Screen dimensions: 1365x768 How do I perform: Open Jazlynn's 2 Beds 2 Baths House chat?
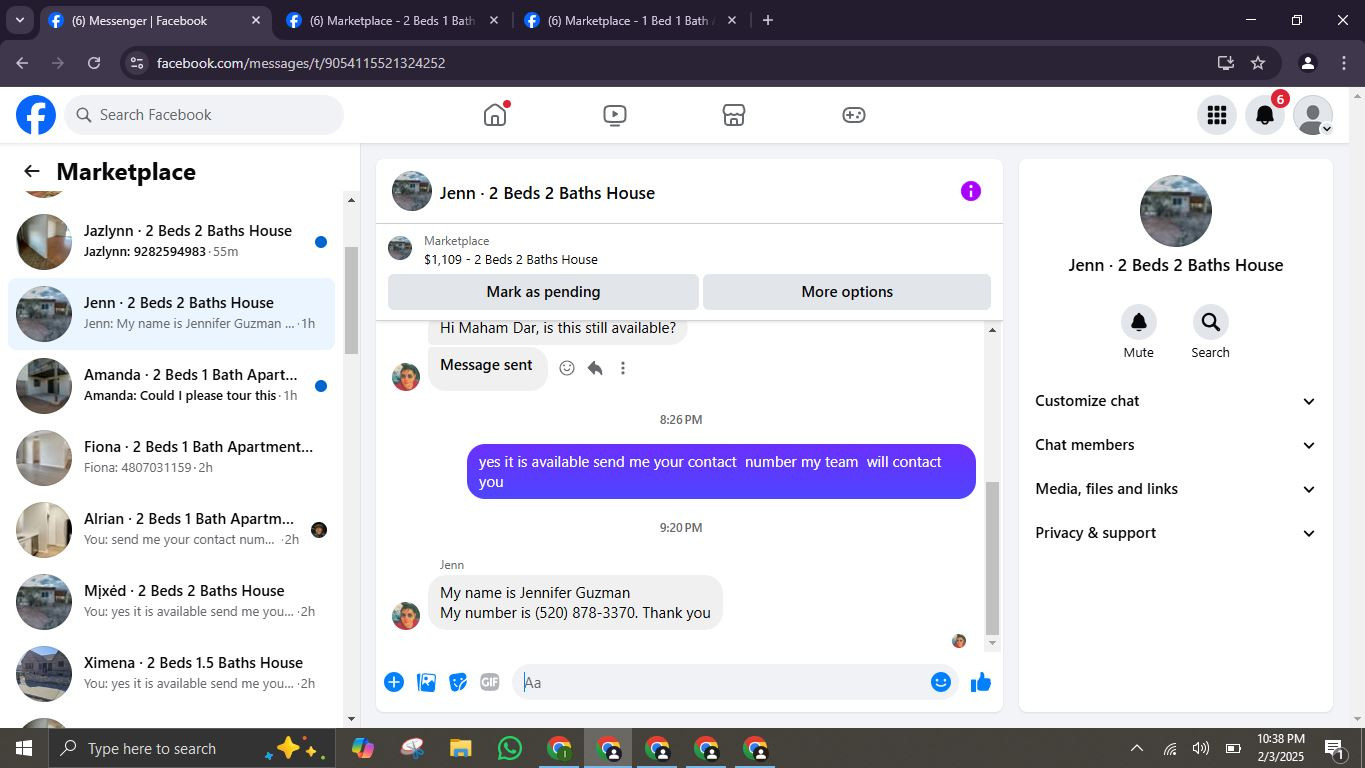coord(171,241)
